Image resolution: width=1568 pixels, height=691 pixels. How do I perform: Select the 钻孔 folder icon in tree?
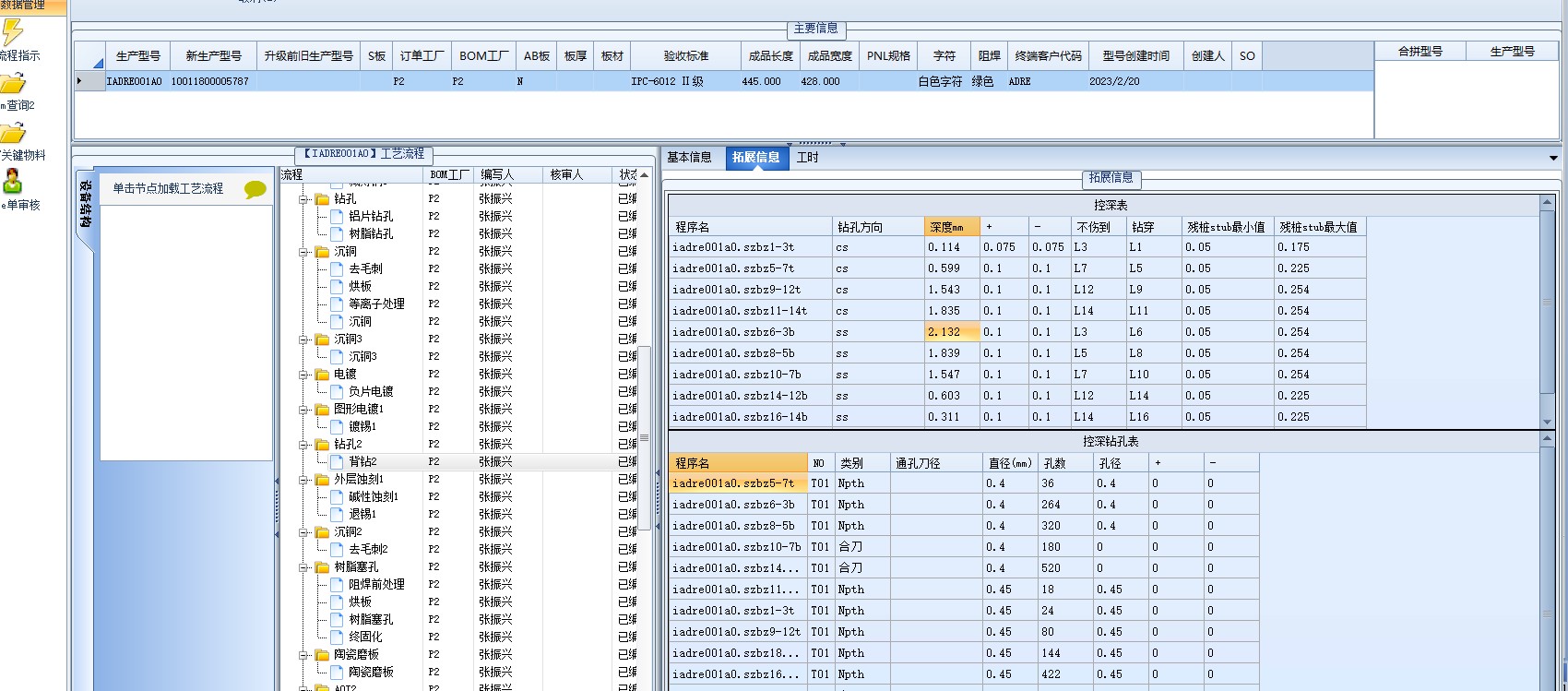[x=322, y=199]
